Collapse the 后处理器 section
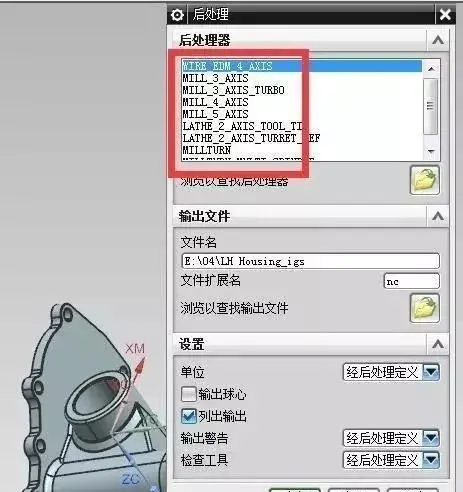The width and height of the screenshot is (463, 492). [438, 40]
